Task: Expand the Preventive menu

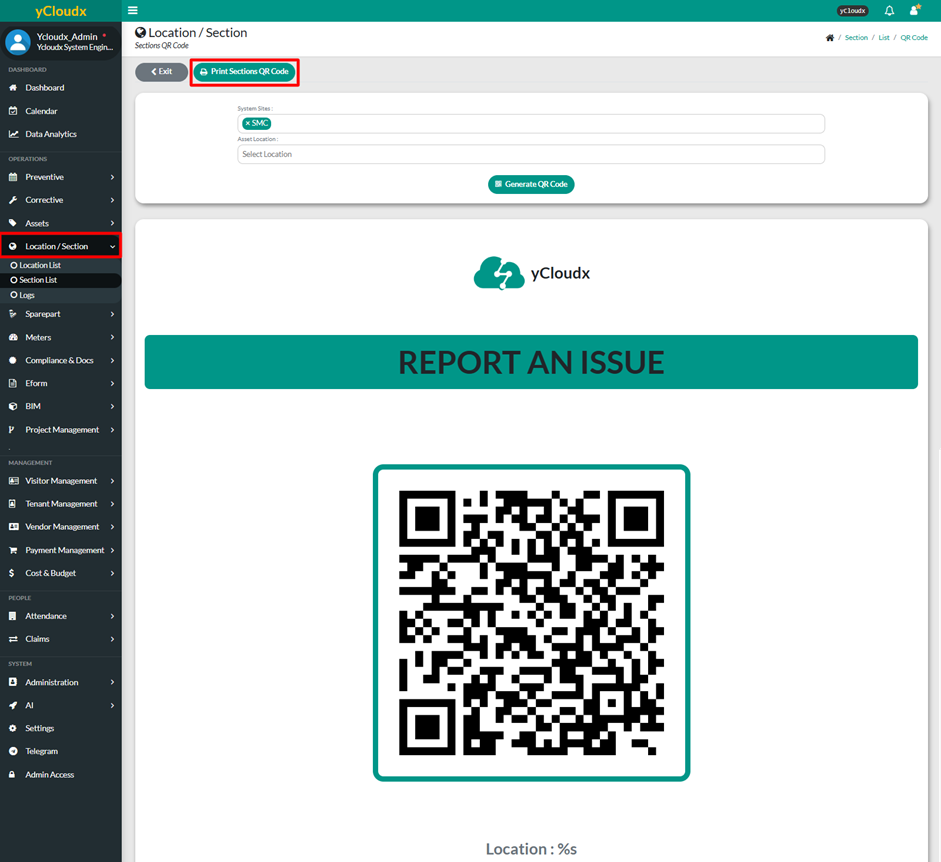Action: (x=61, y=177)
